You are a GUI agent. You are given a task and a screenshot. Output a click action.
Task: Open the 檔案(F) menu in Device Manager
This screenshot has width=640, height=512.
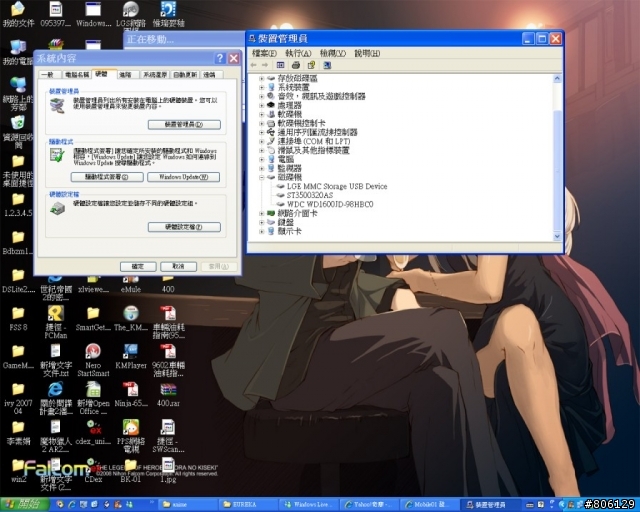[x=264, y=53]
